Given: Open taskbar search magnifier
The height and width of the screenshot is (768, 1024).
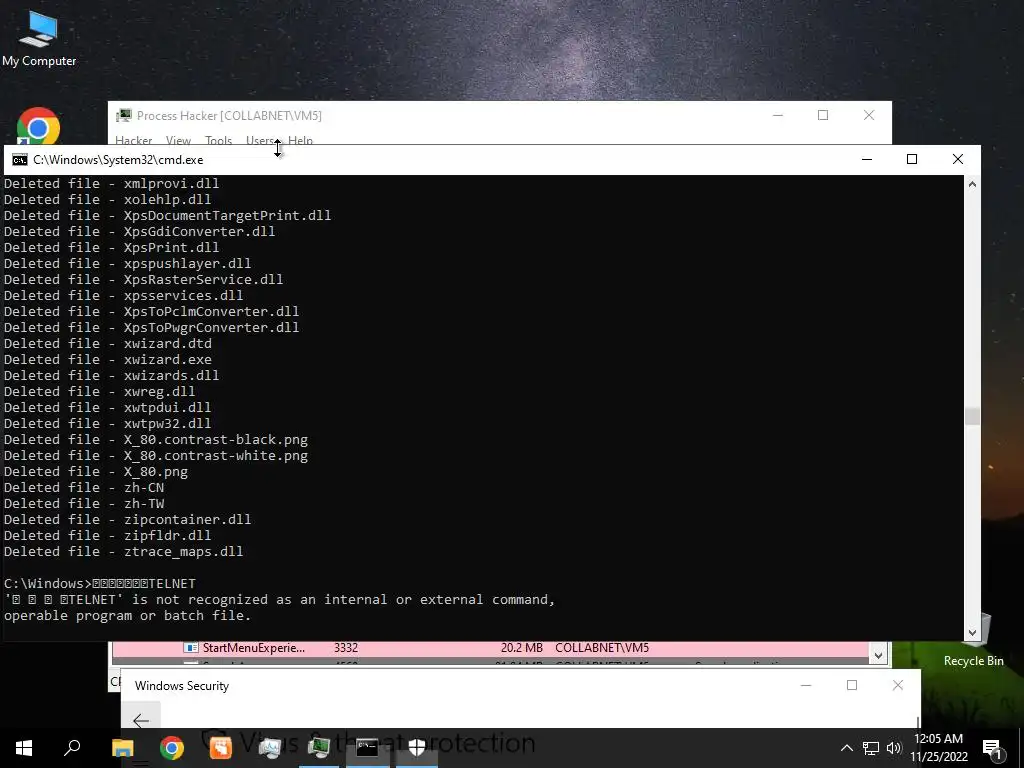Looking at the screenshot, I should (72, 748).
